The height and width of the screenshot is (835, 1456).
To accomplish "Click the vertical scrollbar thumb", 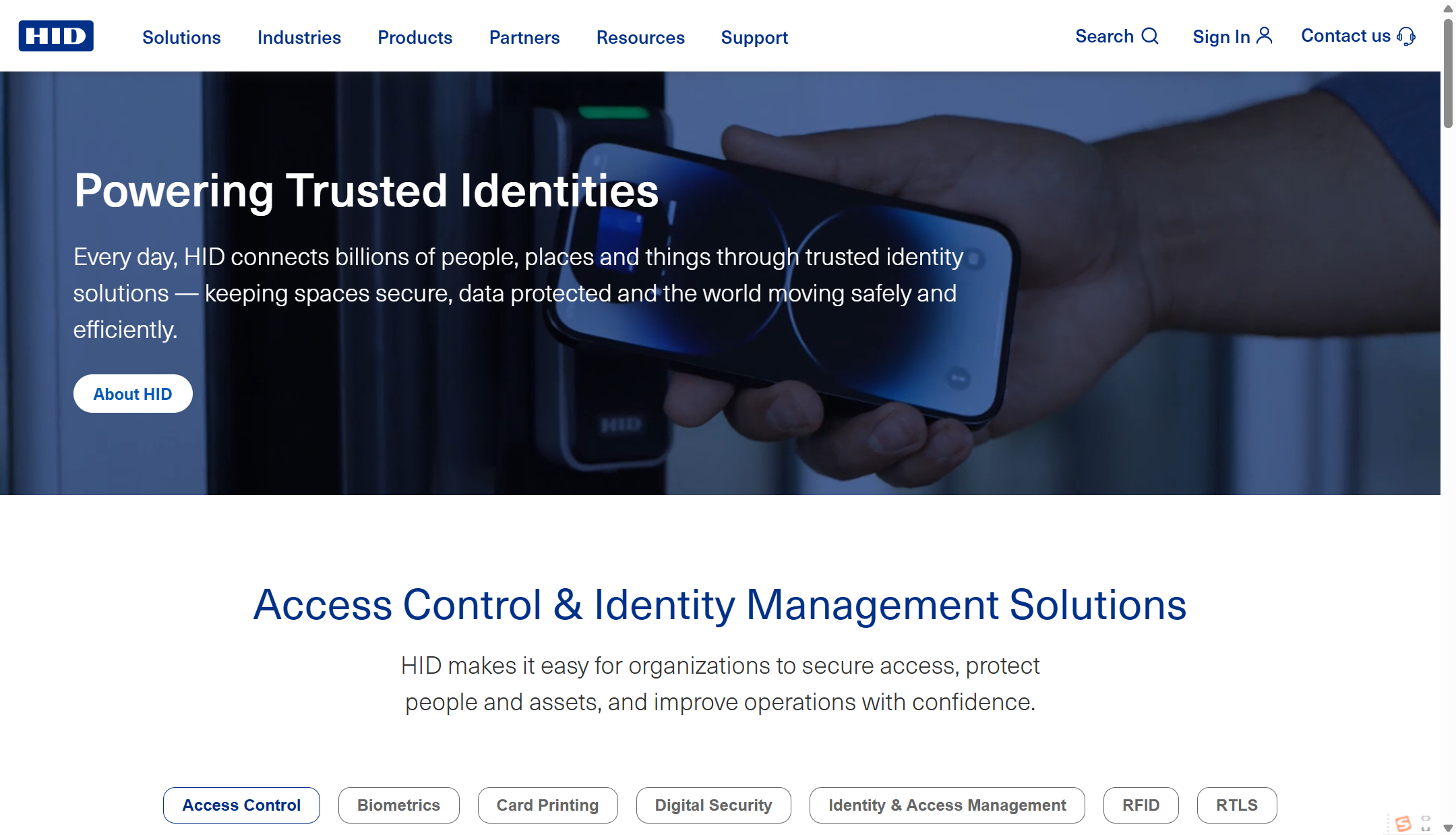I will (1448, 74).
